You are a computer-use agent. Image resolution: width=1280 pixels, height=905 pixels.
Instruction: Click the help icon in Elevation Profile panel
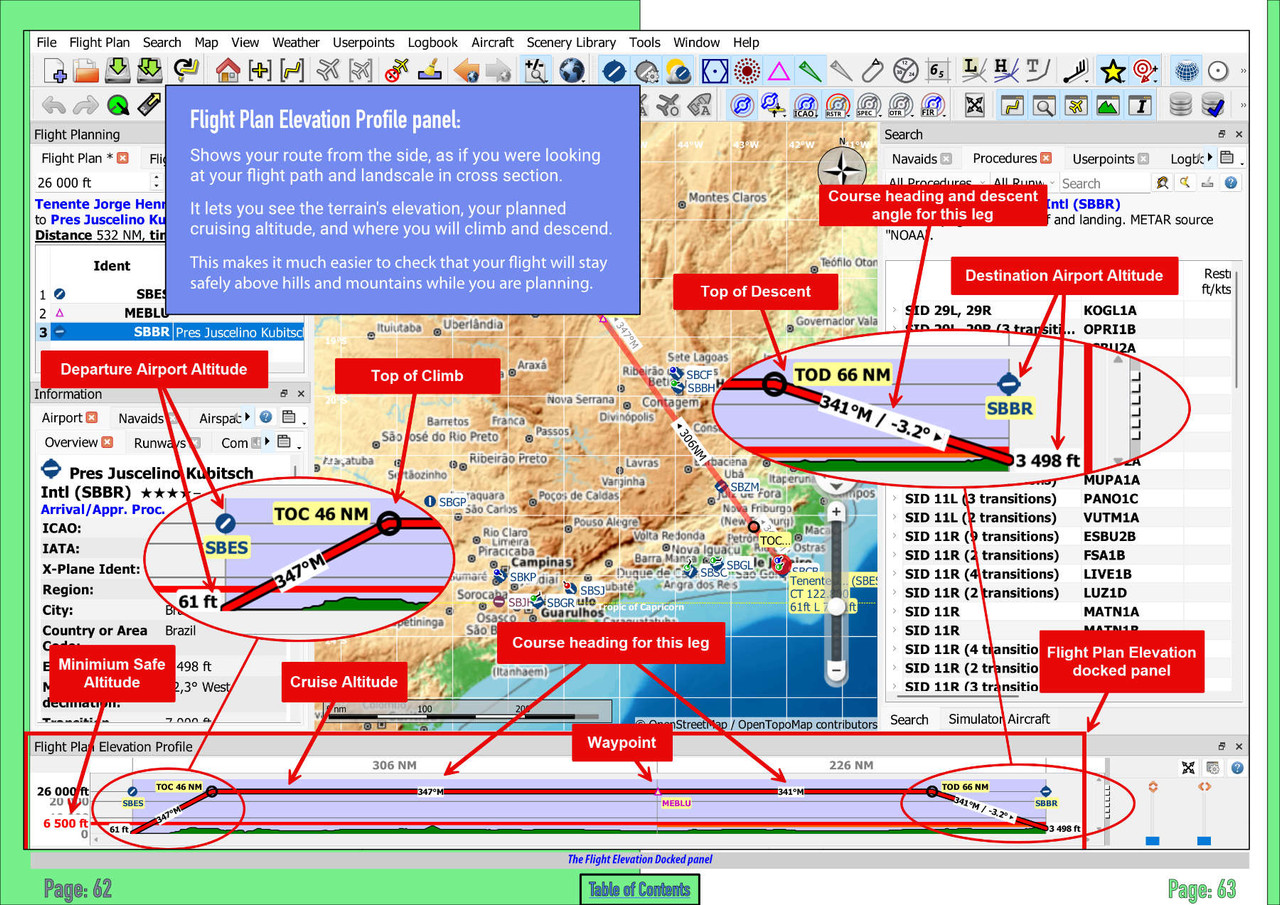[x=1237, y=768]
